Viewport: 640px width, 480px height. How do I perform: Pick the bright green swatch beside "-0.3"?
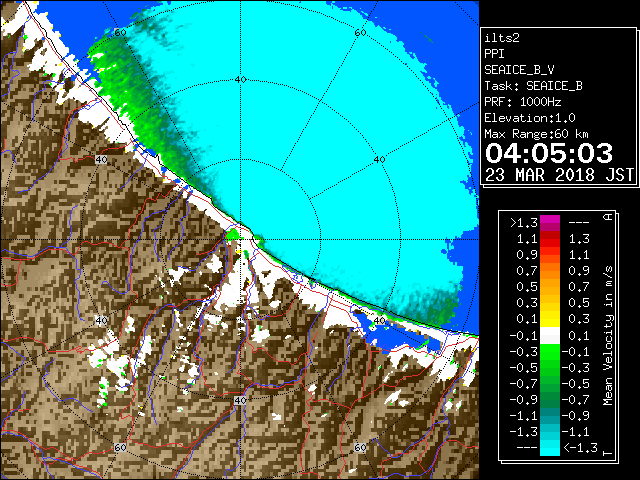point(550,351)
